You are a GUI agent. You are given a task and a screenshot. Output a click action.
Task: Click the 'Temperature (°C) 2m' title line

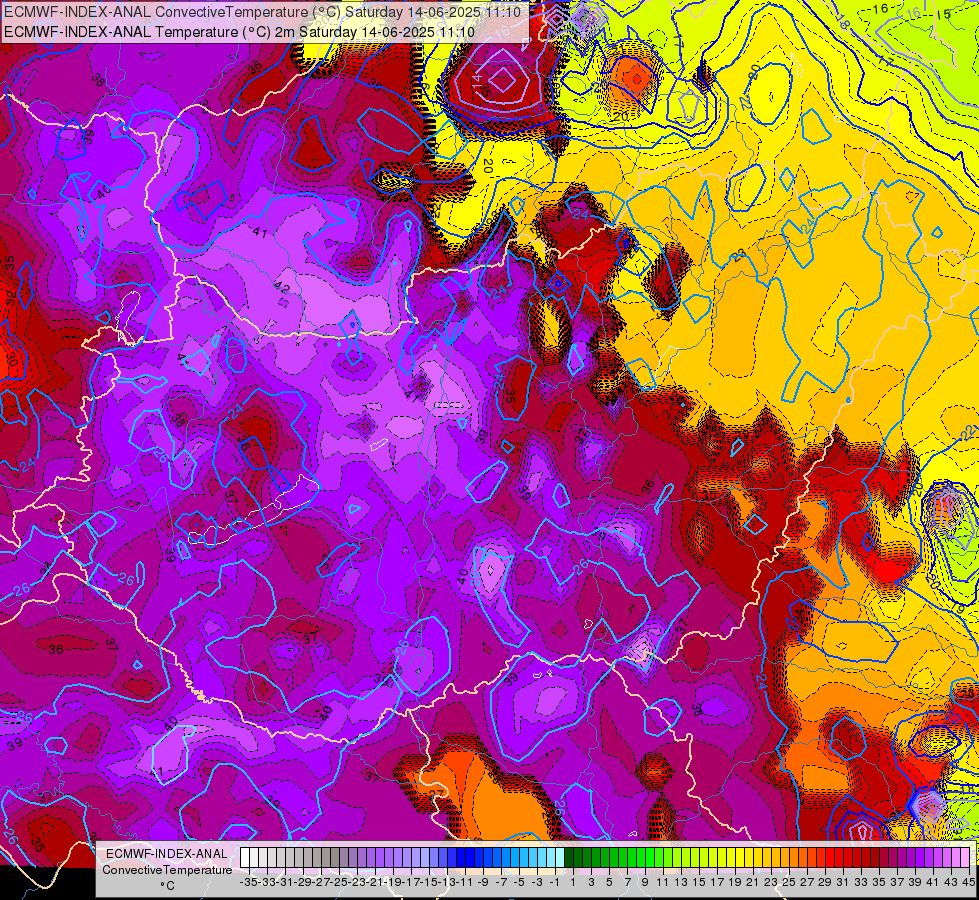coord(239,32)
